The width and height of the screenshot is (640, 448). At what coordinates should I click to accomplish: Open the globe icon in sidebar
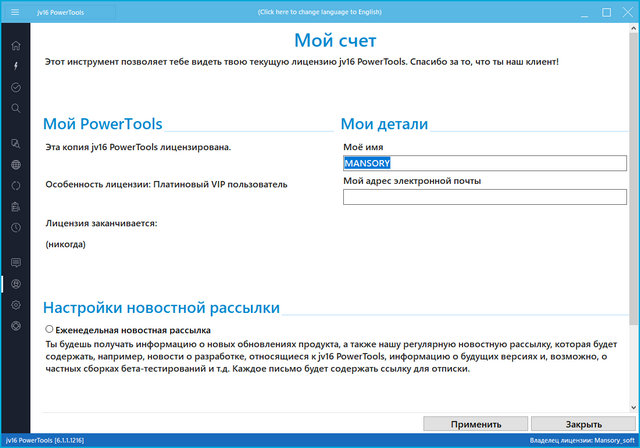point(15,165)
